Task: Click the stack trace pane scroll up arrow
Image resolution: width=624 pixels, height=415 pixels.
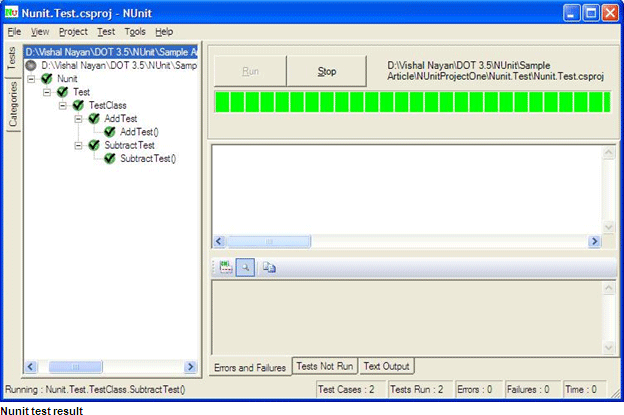Action: (608, 288)
